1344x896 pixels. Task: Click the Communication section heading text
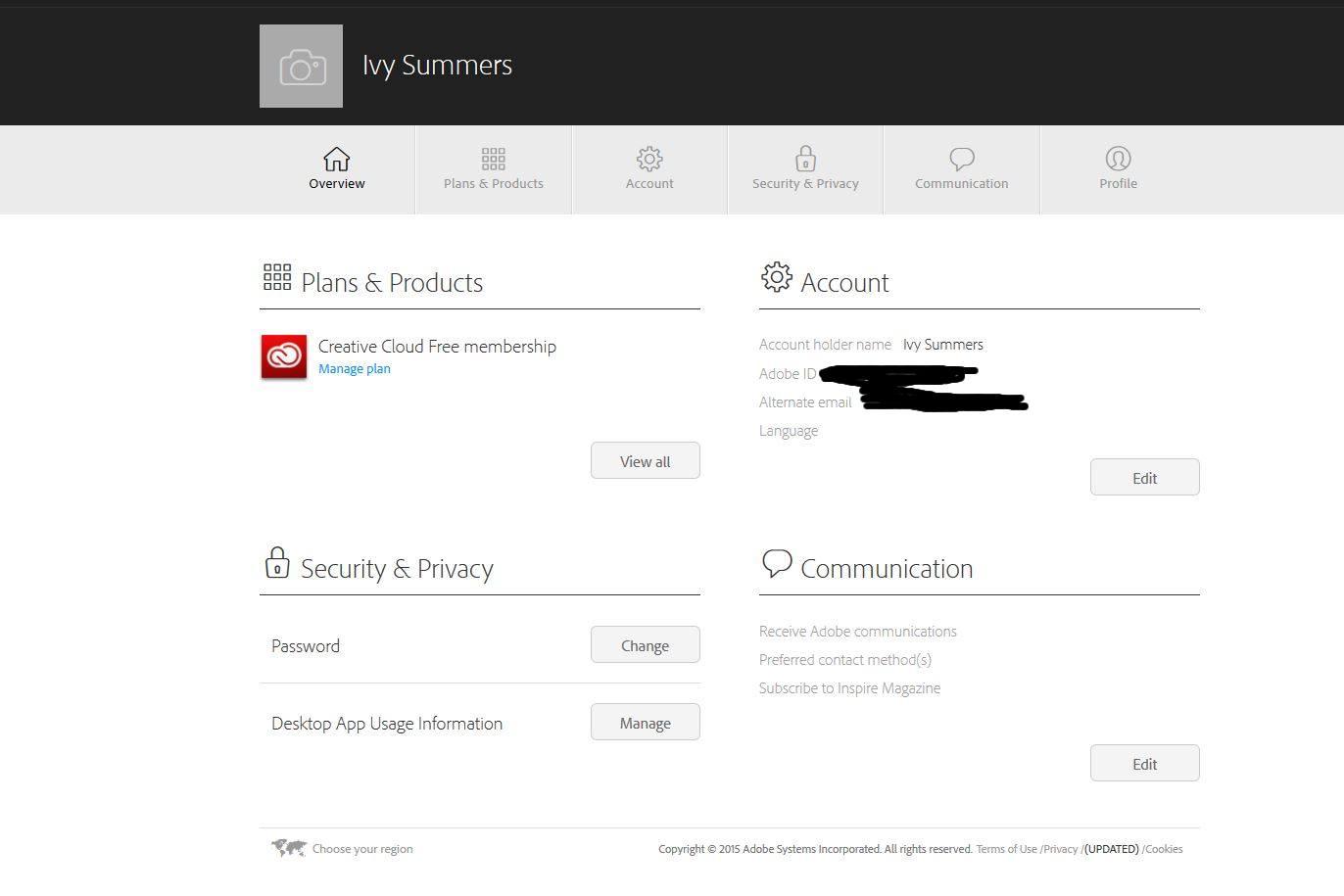click(887, 569)
